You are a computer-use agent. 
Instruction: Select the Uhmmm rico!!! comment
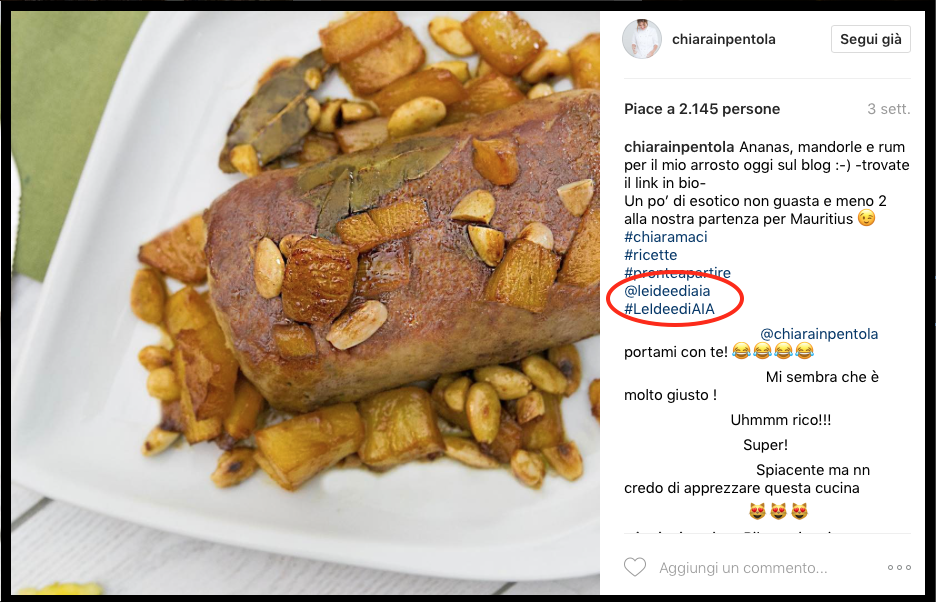click(781, 420)
